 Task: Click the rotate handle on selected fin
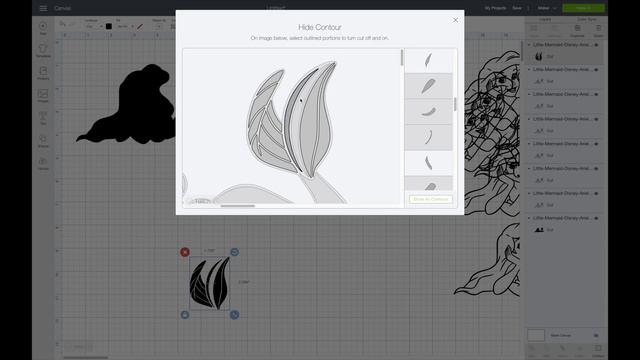point(234,252)
